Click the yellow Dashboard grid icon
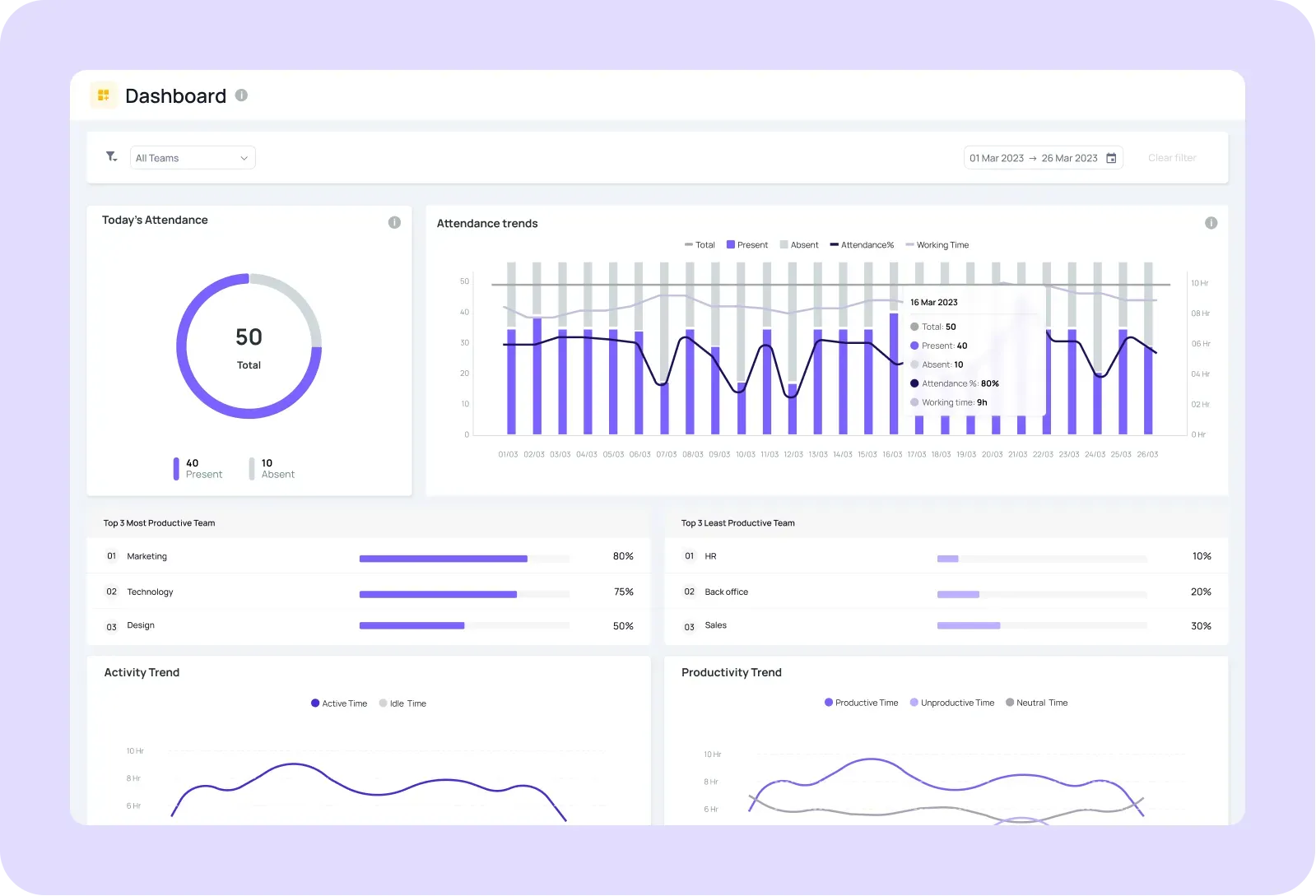The image size is (1316, 896). (104, 95)
